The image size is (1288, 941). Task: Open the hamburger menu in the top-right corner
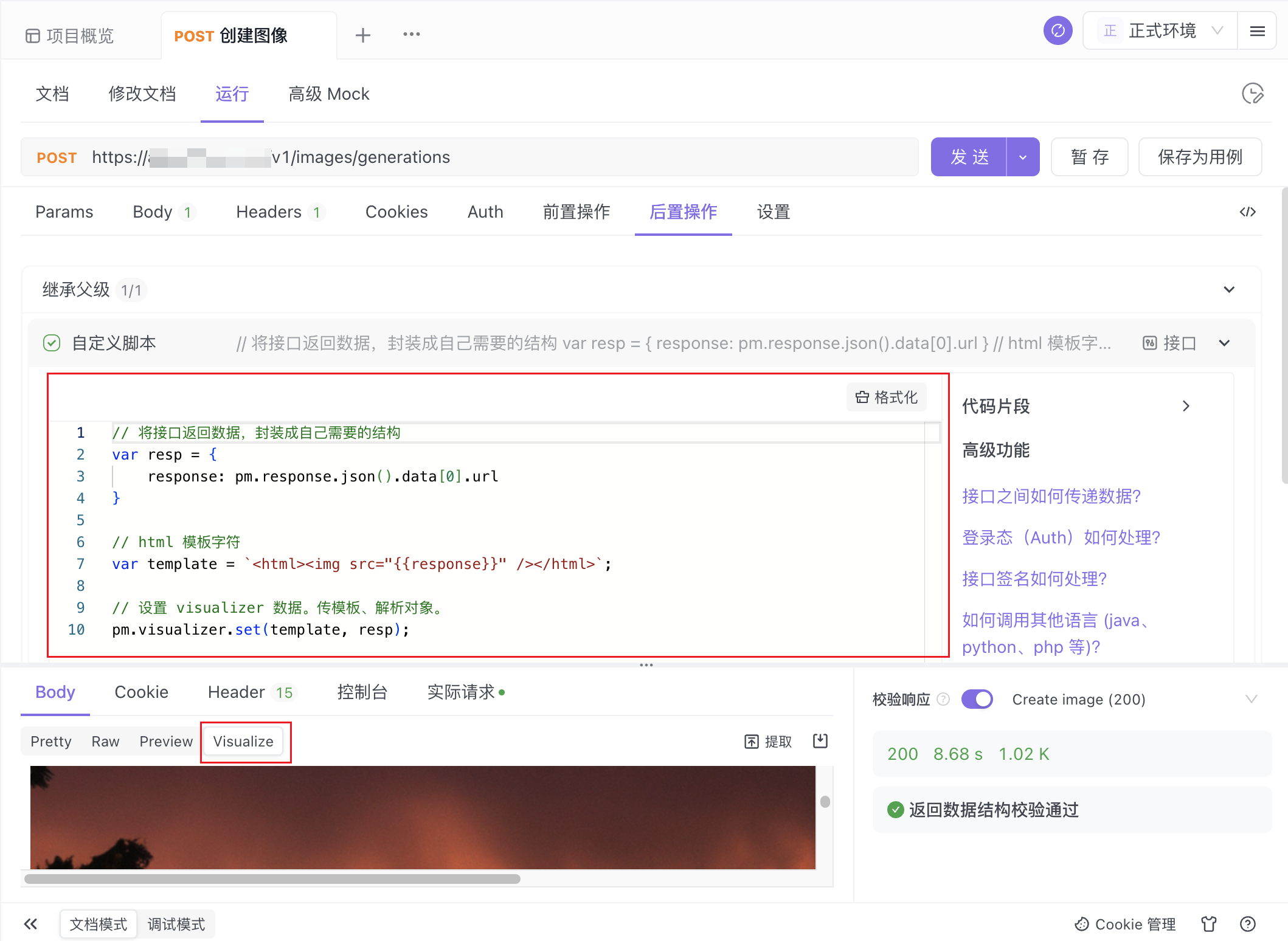[x=1257, y=30]
